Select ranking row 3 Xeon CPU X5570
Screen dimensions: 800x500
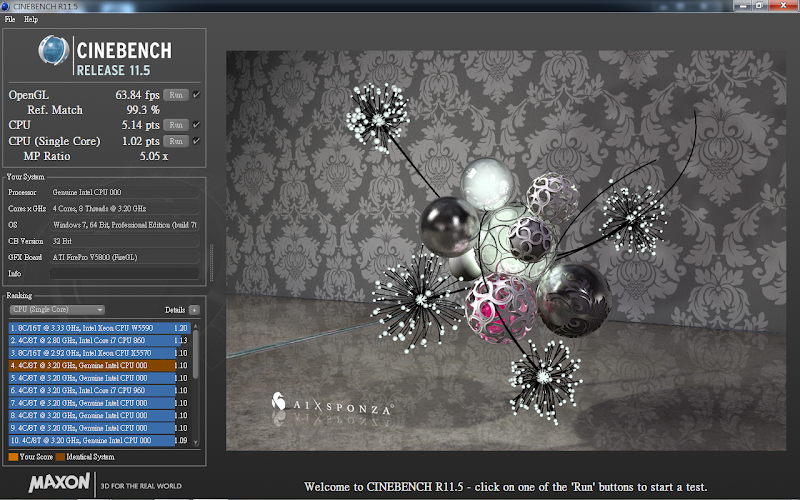99,353
